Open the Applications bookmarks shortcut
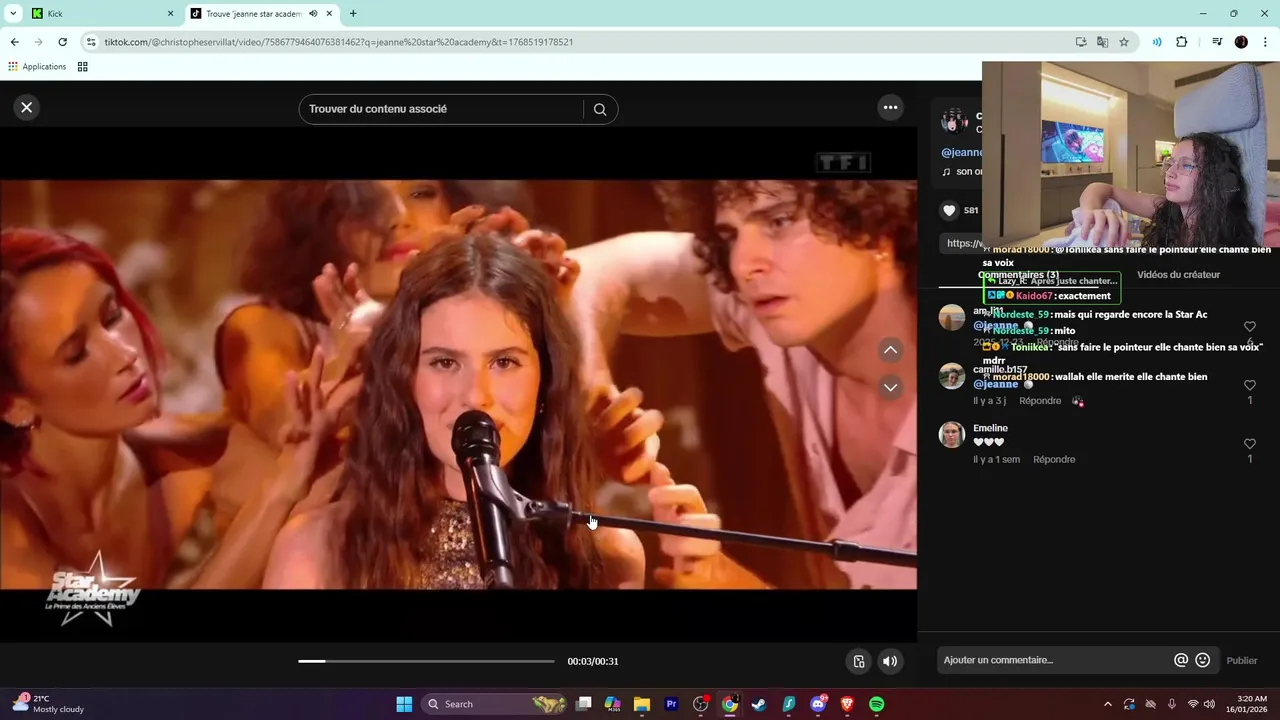The height and width of the screenshot is (720, 1280). 37,67
